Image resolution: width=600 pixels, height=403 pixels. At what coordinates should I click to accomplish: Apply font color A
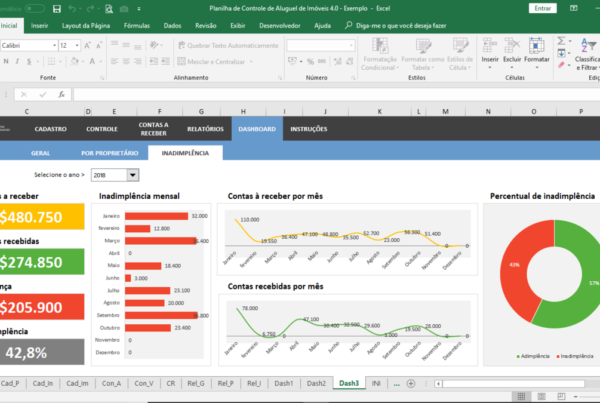(x=92, y=61)
